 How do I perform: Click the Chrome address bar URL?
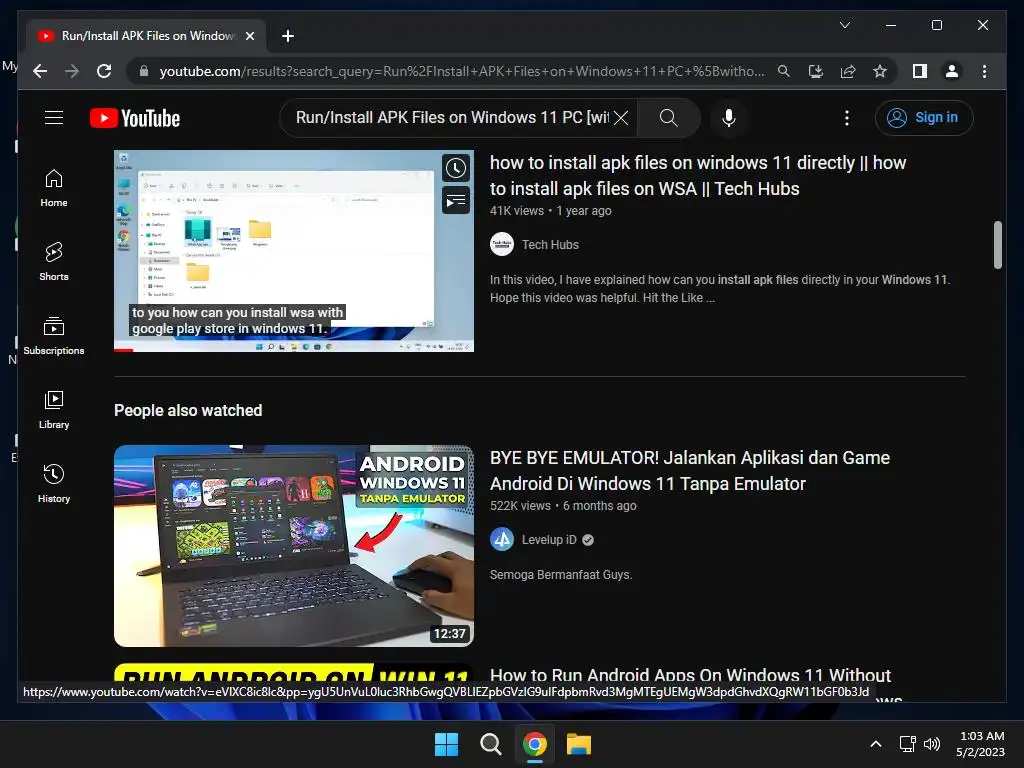pos(462,71)
